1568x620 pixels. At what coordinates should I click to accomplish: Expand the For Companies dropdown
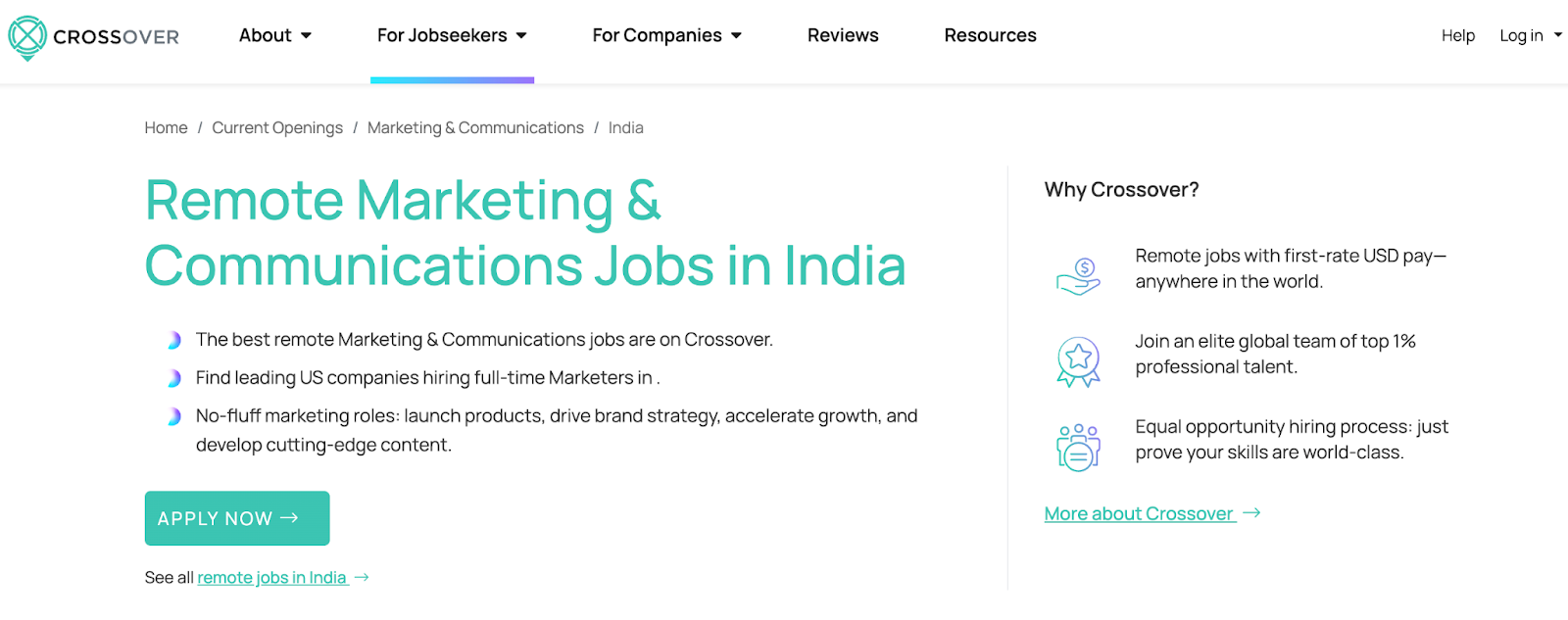(666, 35)
